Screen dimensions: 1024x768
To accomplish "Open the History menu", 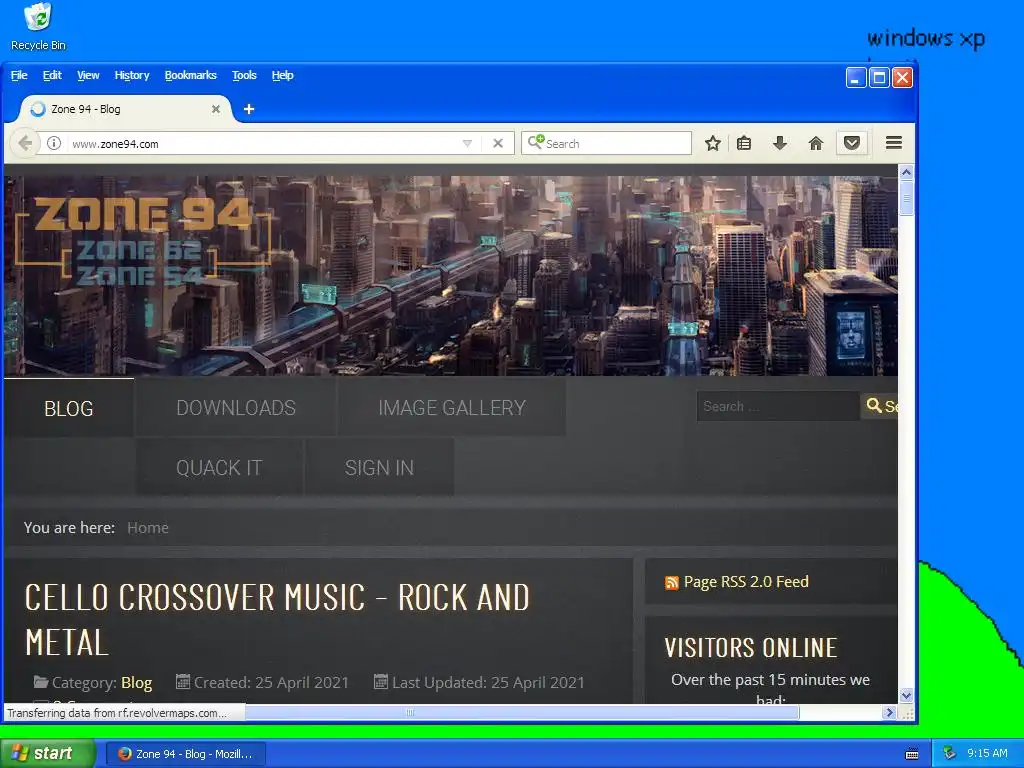I will coord(132,75).
